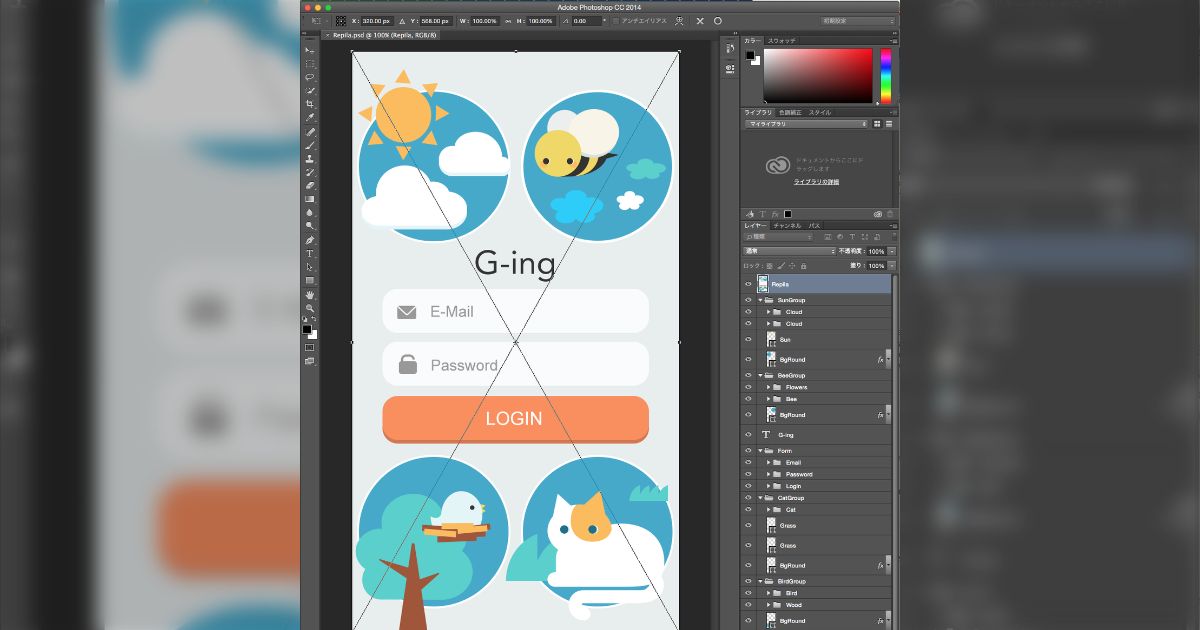Select the Brush tool
This screenshot has height=630, width=1200.
click(308, 146)
